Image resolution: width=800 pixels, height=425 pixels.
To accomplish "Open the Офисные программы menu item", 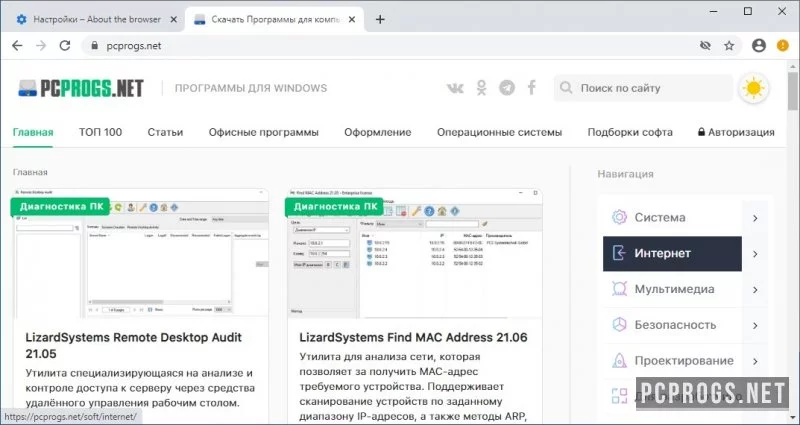I will [264, 132].
